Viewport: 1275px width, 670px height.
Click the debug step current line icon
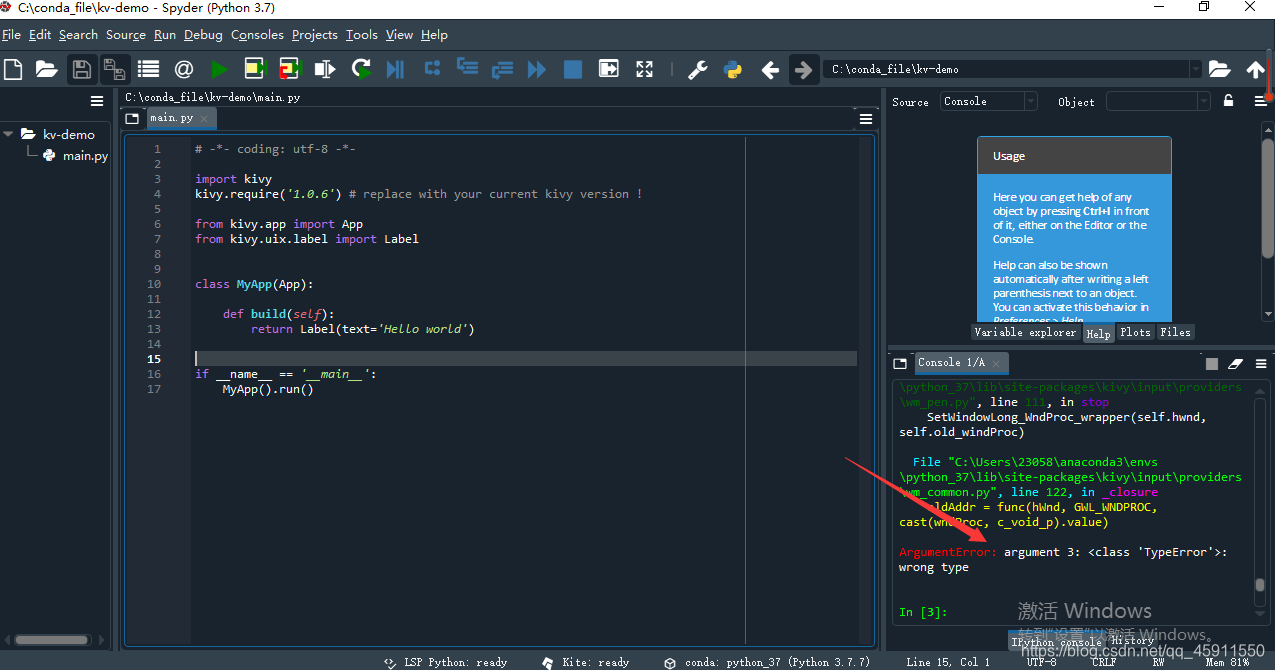coord(432,69)
